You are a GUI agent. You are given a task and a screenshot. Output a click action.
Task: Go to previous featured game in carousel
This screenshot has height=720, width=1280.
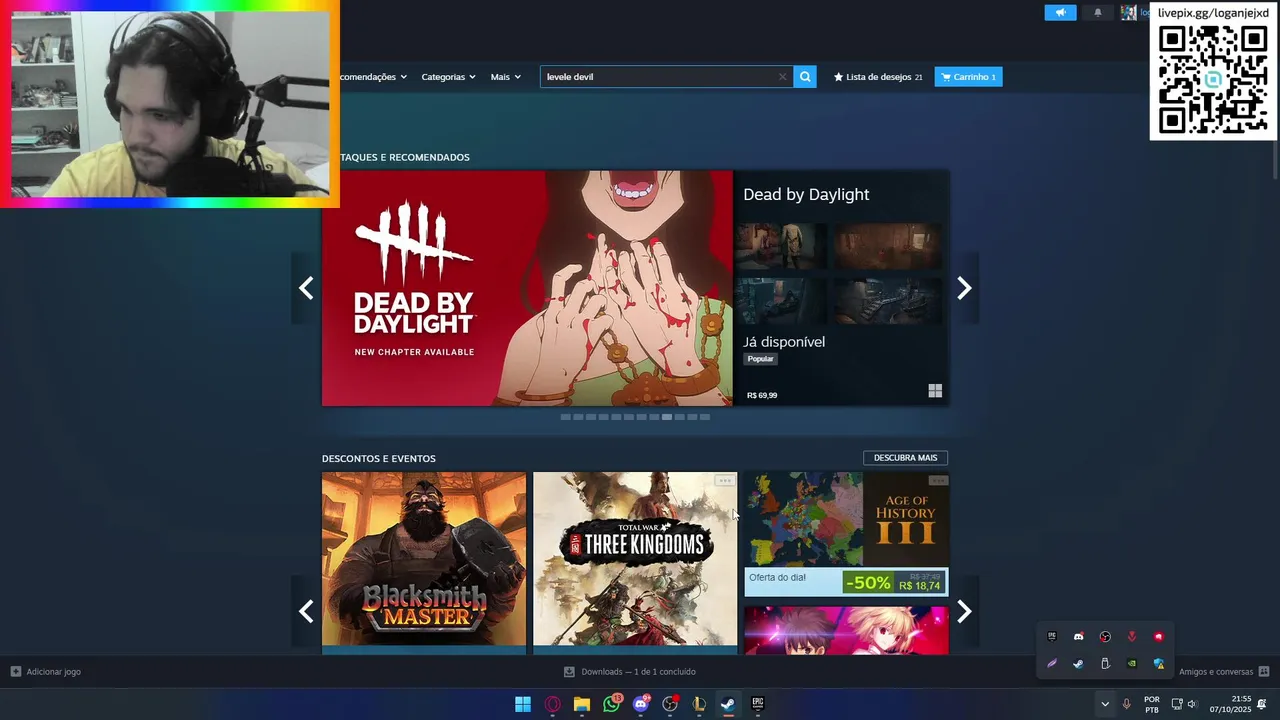[306, 288]
